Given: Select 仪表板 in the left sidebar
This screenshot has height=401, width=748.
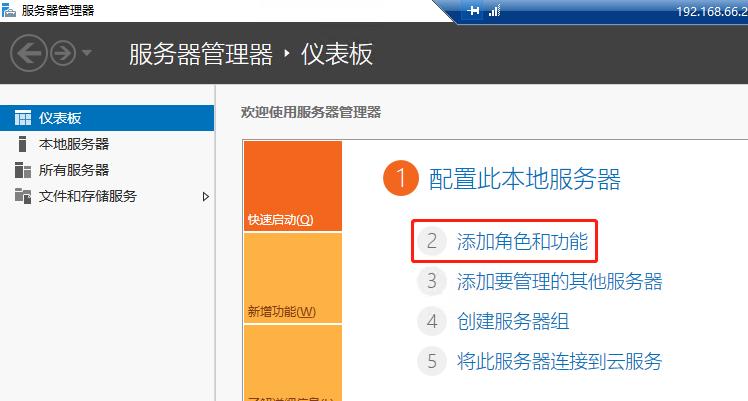Looking at the screenshot, I should click(60, 118).
